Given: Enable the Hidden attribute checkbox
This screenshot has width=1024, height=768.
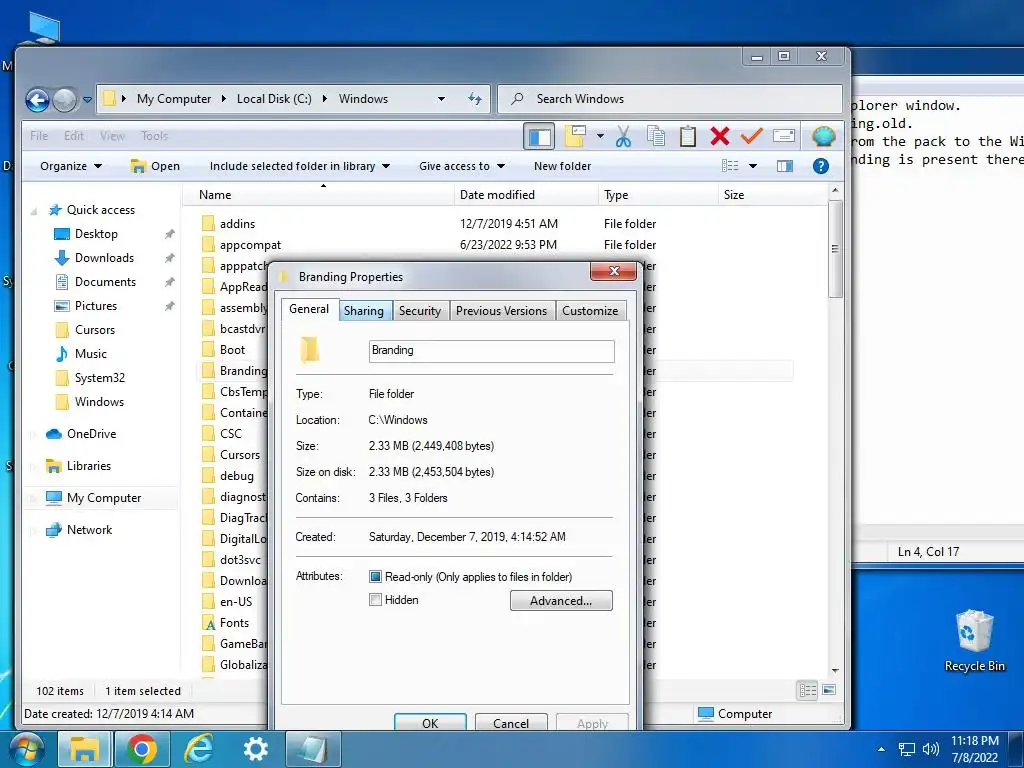Looking at the screenshot, I should click(x=375, y=600).
